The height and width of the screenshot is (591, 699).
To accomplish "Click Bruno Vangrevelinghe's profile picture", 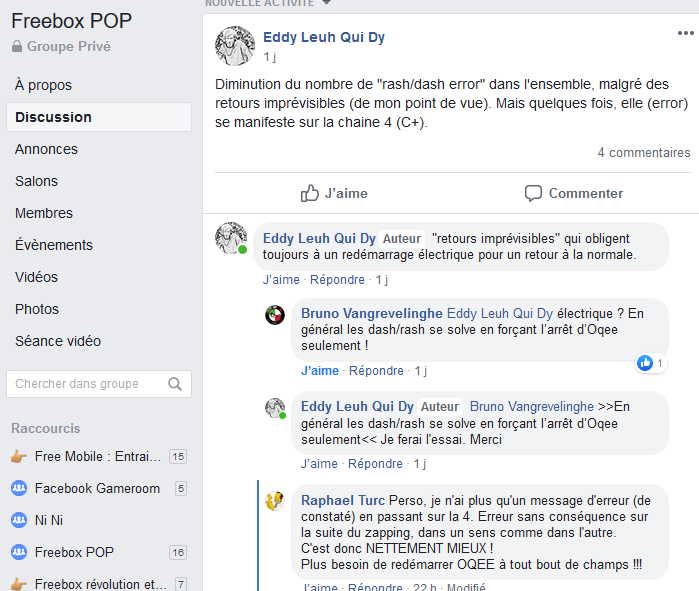I will pyautogui.click(x=275, y=315).
